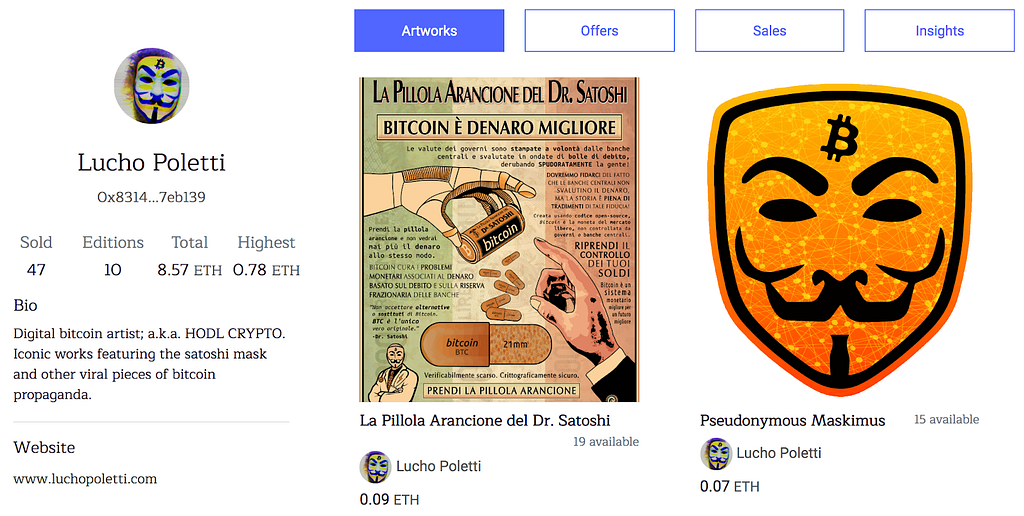Switch to the Artworks tab
The width and height of the screenshot is (1024, 516).
(x=429, y=31)
